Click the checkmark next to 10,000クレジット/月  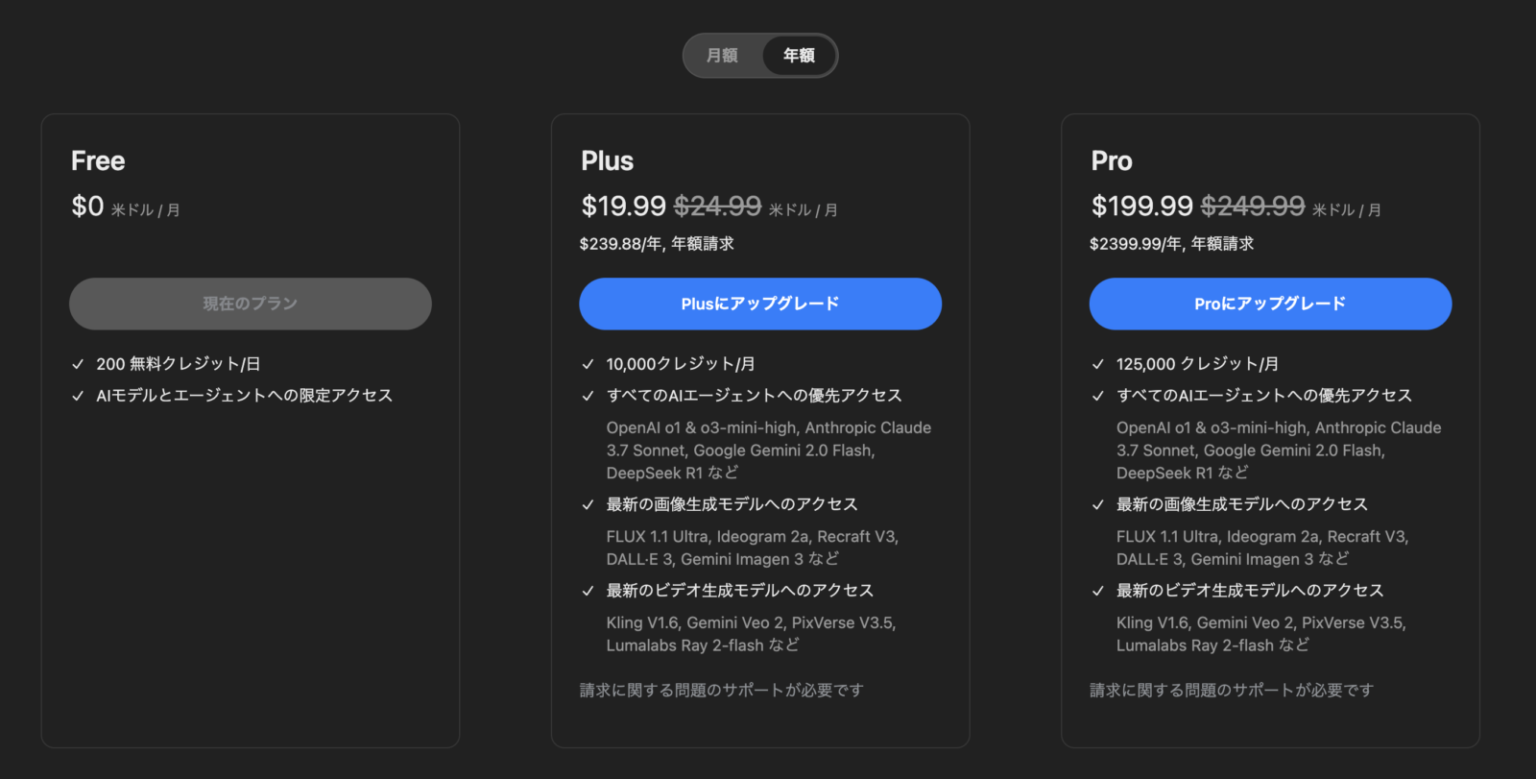589,364
